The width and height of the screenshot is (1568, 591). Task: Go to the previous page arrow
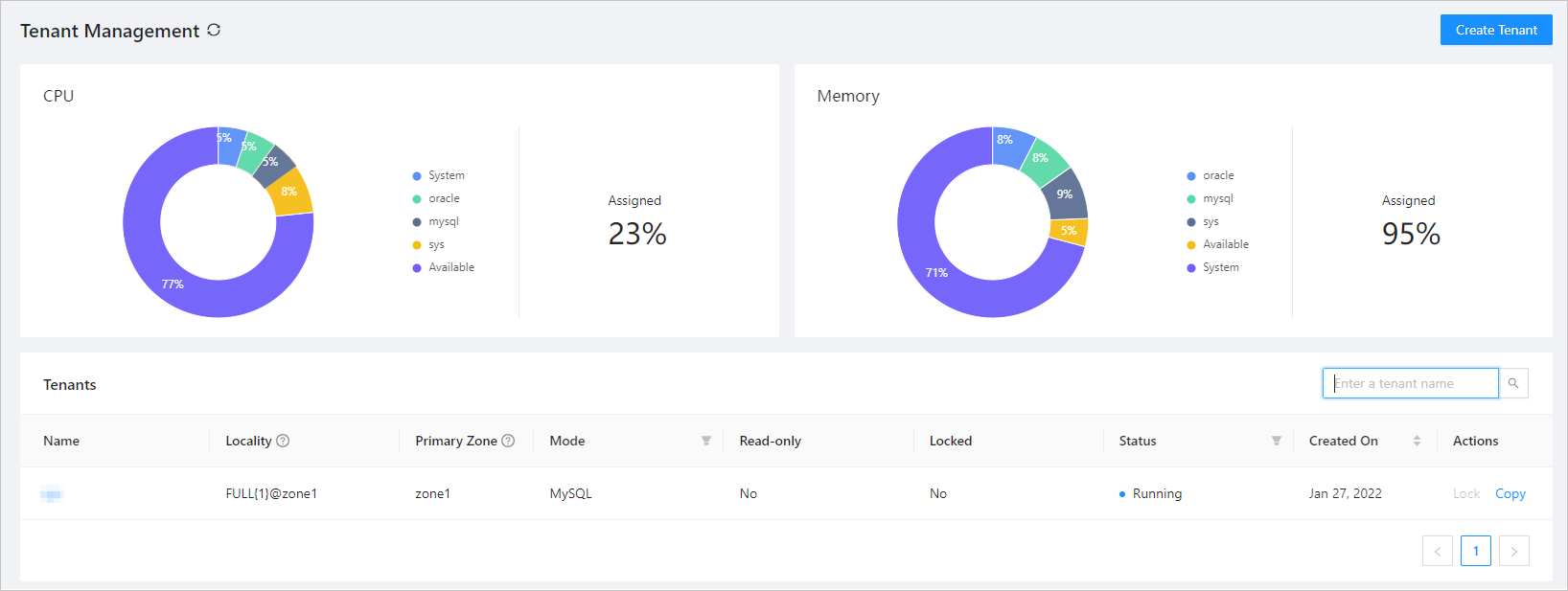pos(1438,551)
